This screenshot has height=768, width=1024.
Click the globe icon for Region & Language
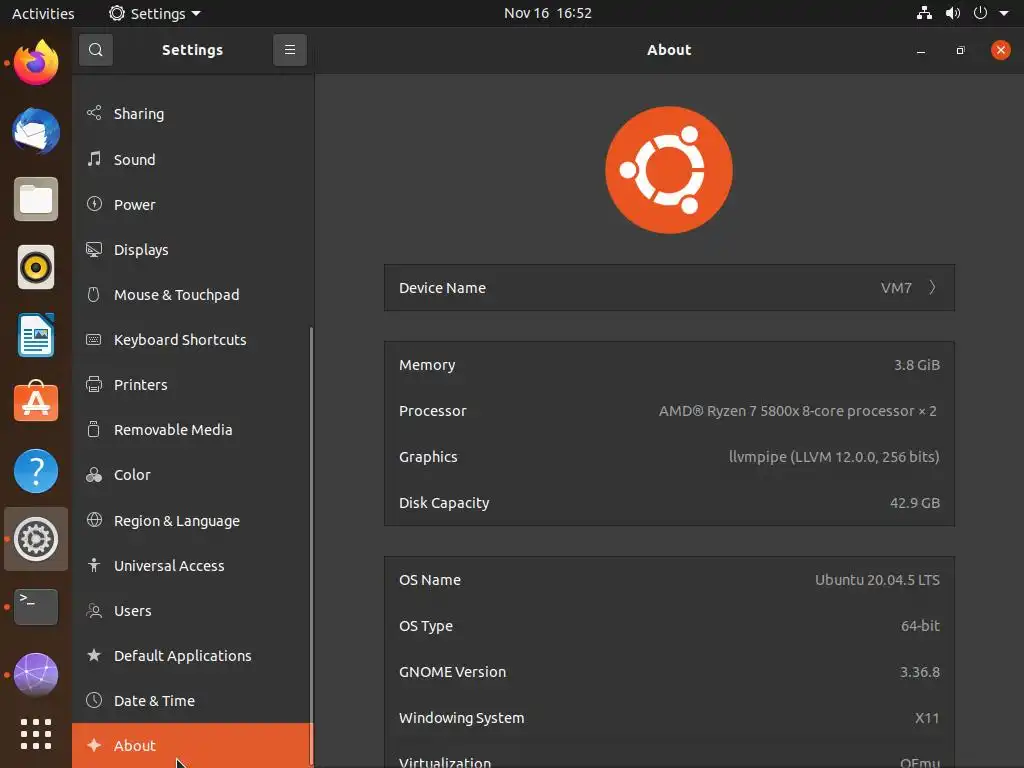click(x=94, y=520)
